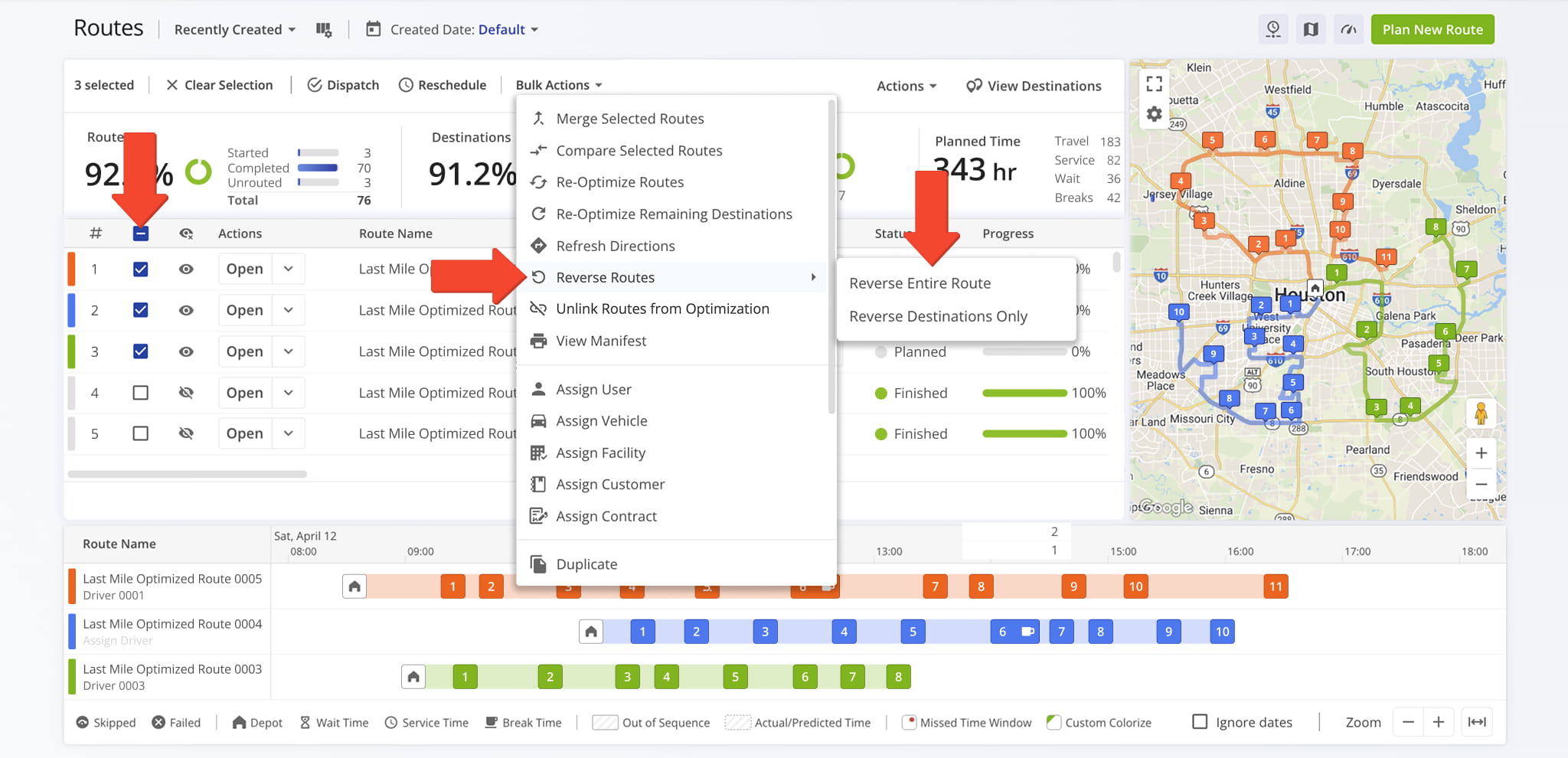Click the Refresh Directions icon in the menu
1568x758 pixels.
538,246
